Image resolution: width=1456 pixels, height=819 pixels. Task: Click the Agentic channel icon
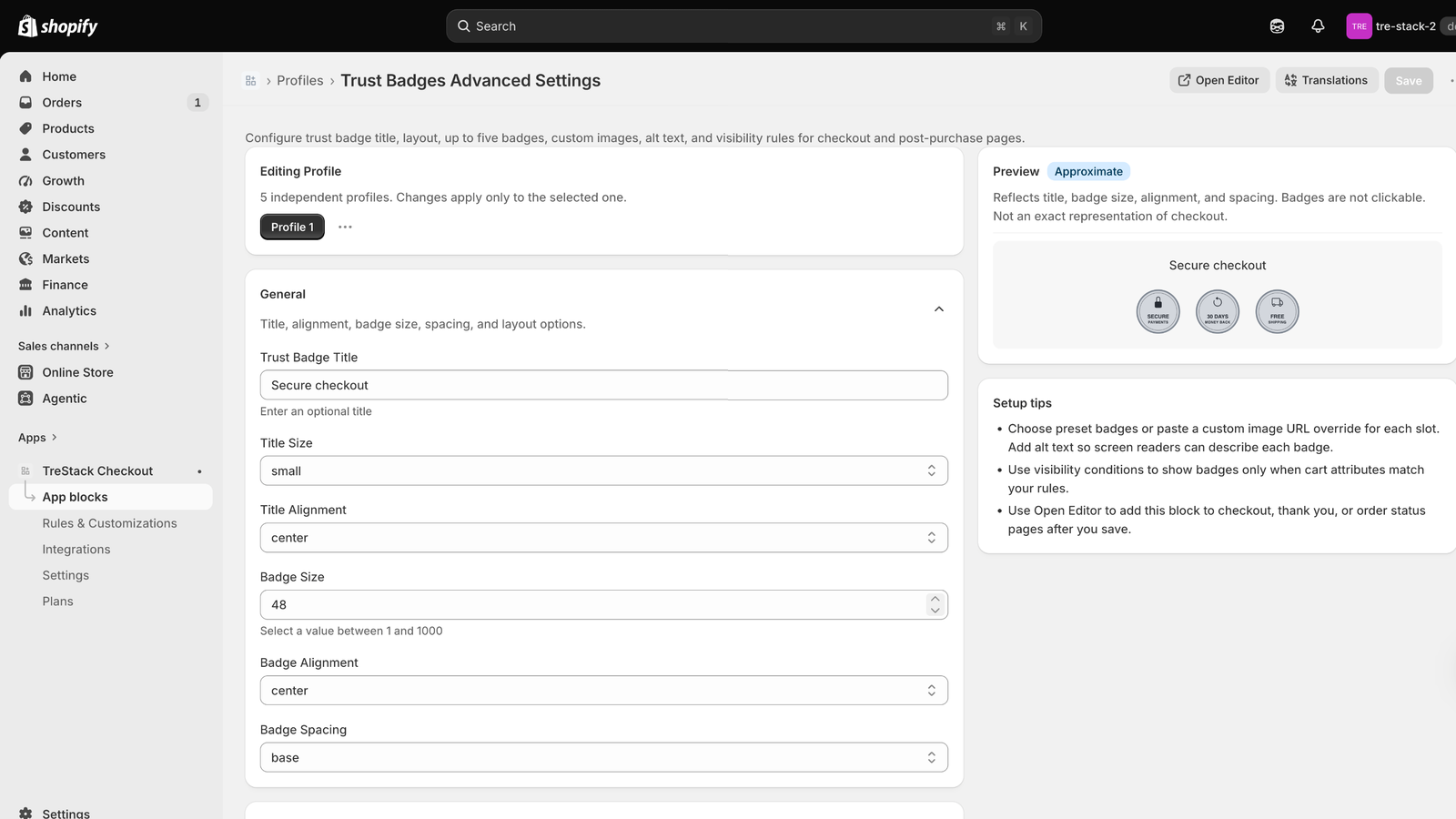point(25,399)
